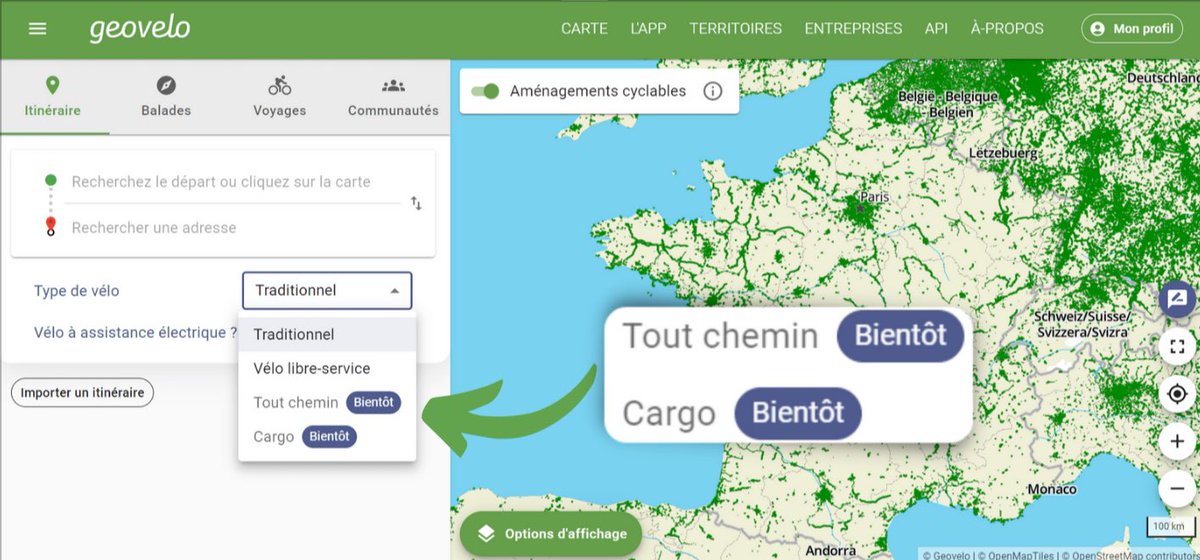Zoom in on the map
The width and height of the screenshot is (1200, 560).
1177,441
